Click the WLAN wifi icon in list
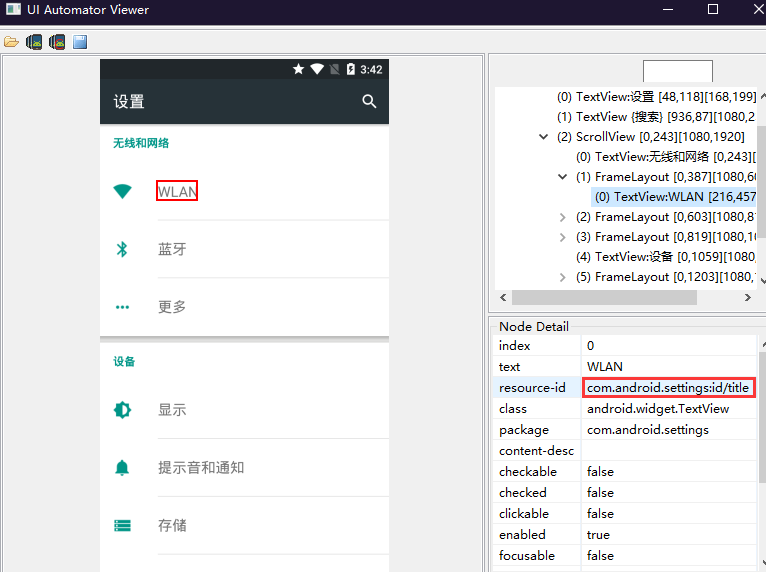766x572 pixels. coord(122,191)
